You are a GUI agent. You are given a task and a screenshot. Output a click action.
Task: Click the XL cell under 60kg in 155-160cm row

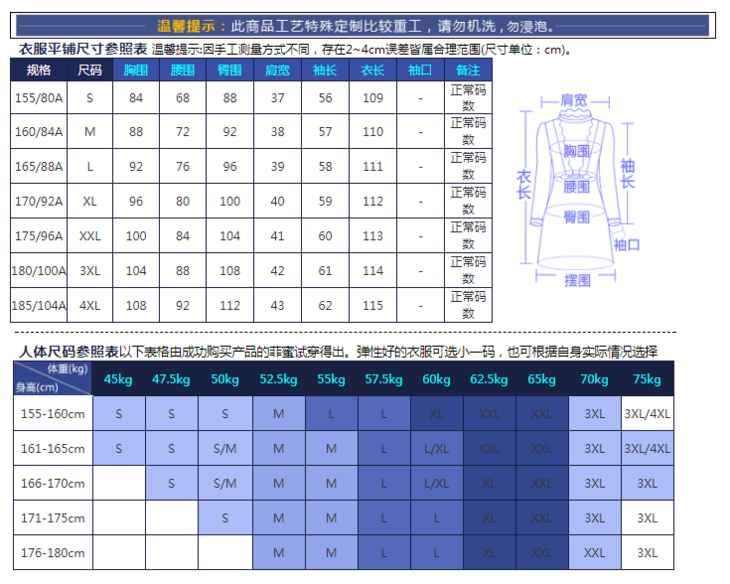[436, 414]
